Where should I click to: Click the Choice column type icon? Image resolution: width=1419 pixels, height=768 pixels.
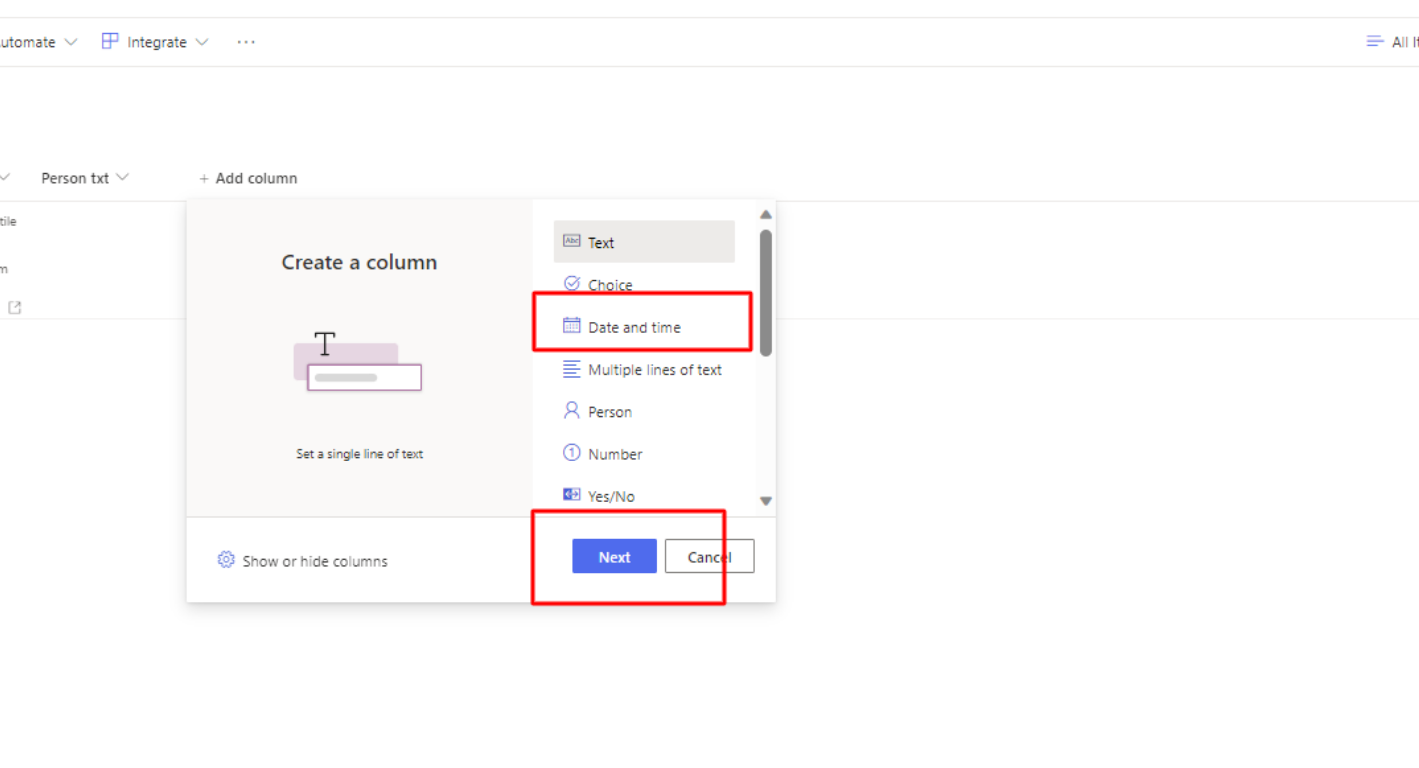pyautogui.click(x=571, y=284)
